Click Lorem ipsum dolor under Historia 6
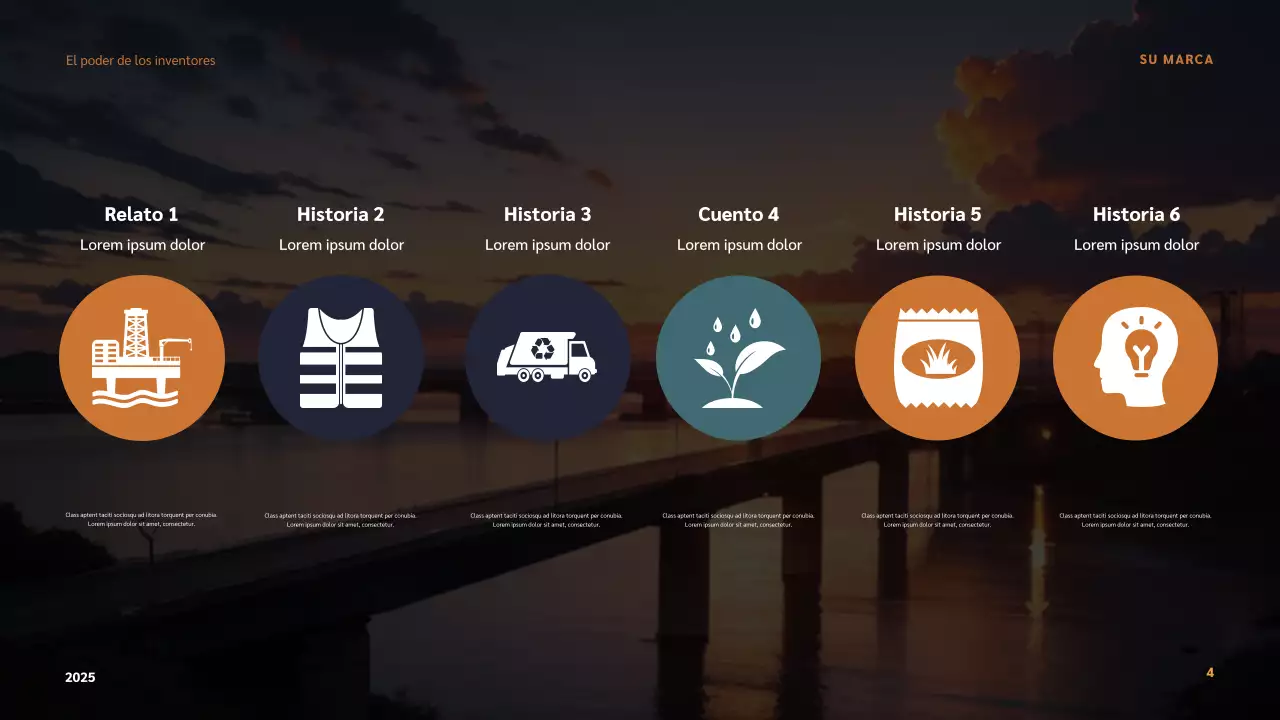Image resolution: width=1280 pixels, height=720 pixels. pos(1135,244)
